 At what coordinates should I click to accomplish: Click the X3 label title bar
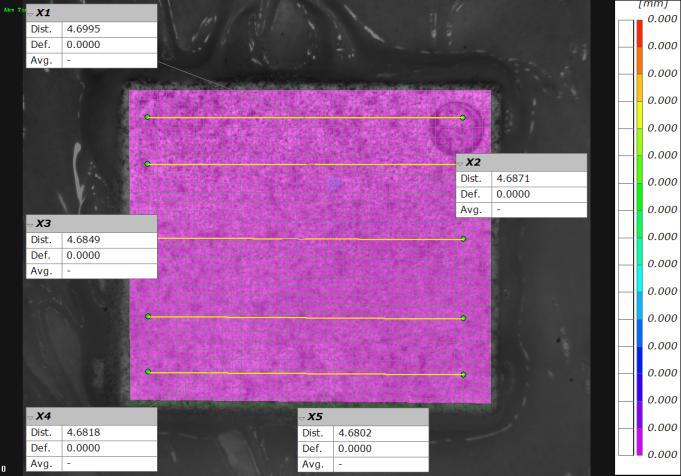90,223
